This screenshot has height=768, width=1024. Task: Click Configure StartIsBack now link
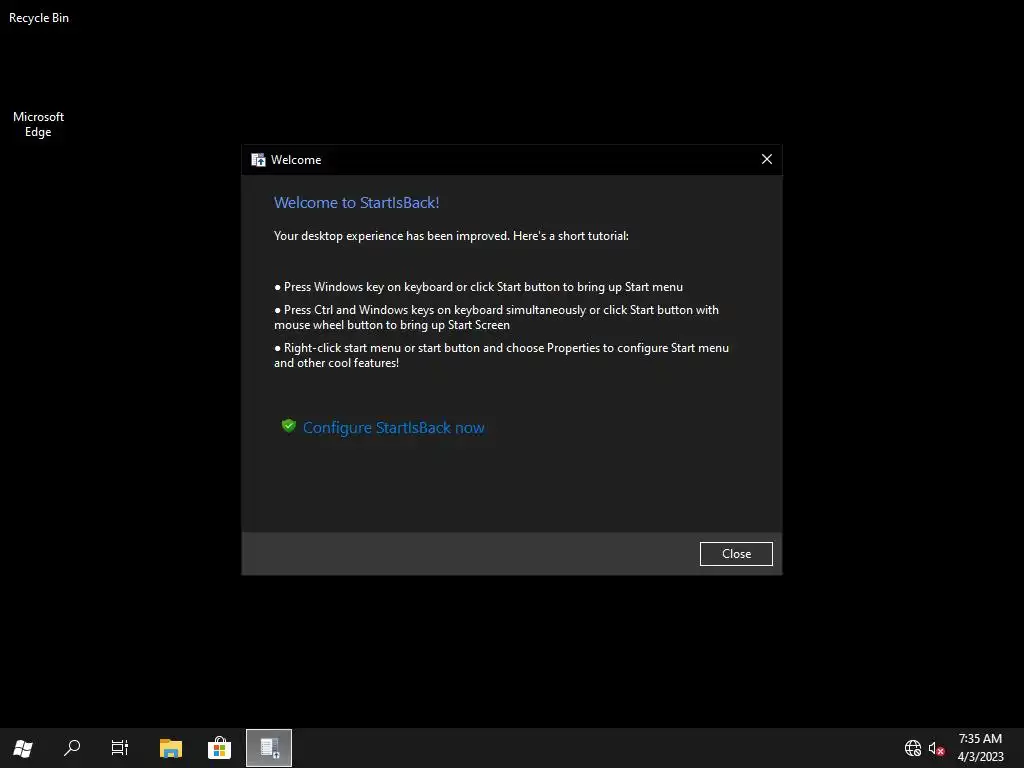[393, 428]
